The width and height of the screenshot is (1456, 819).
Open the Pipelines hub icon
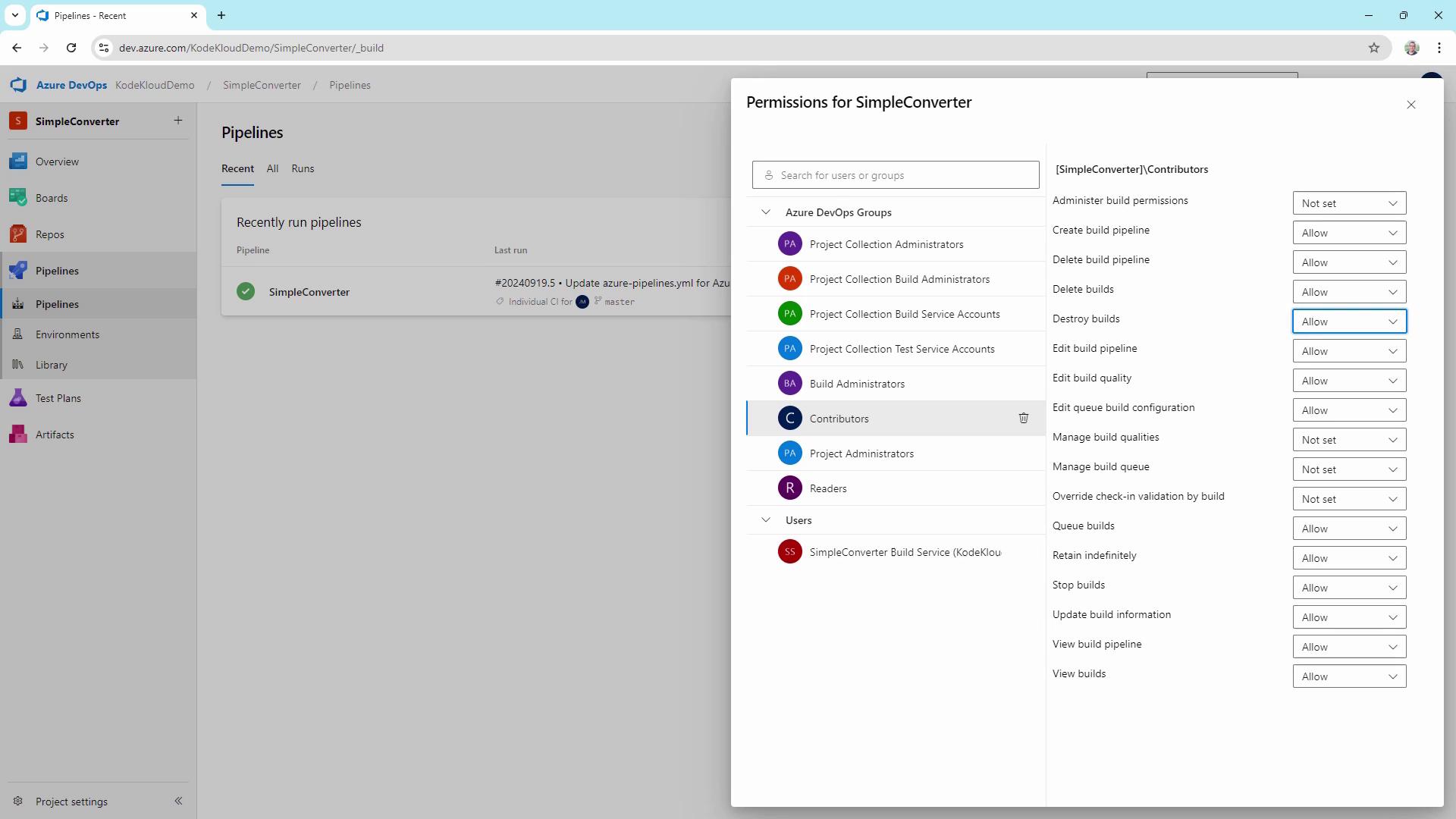[x=18, y=271]
